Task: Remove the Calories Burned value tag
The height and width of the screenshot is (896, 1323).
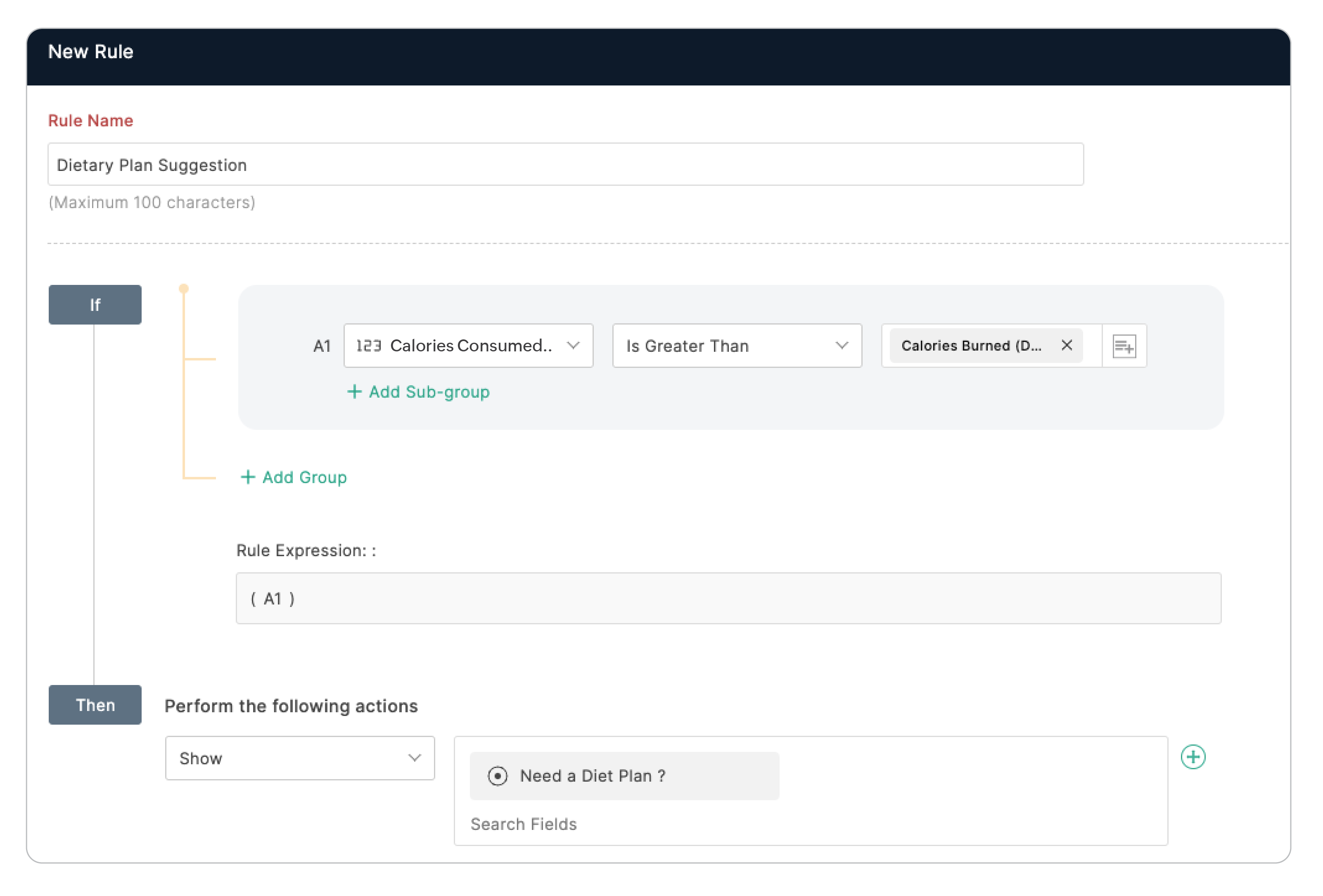Action: [1067, 346]
